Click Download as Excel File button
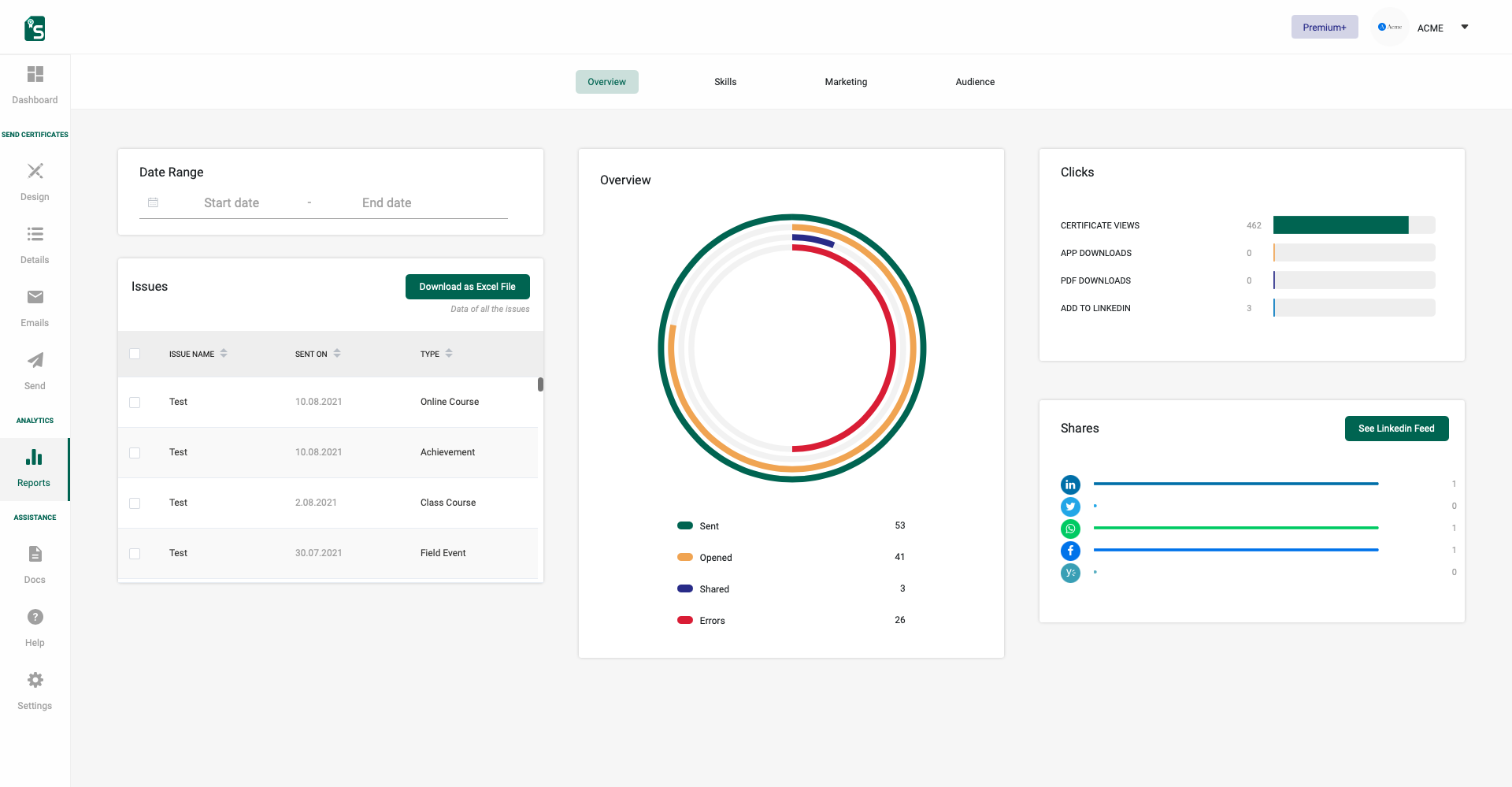 pyautogui.click(x=467, y=287)
